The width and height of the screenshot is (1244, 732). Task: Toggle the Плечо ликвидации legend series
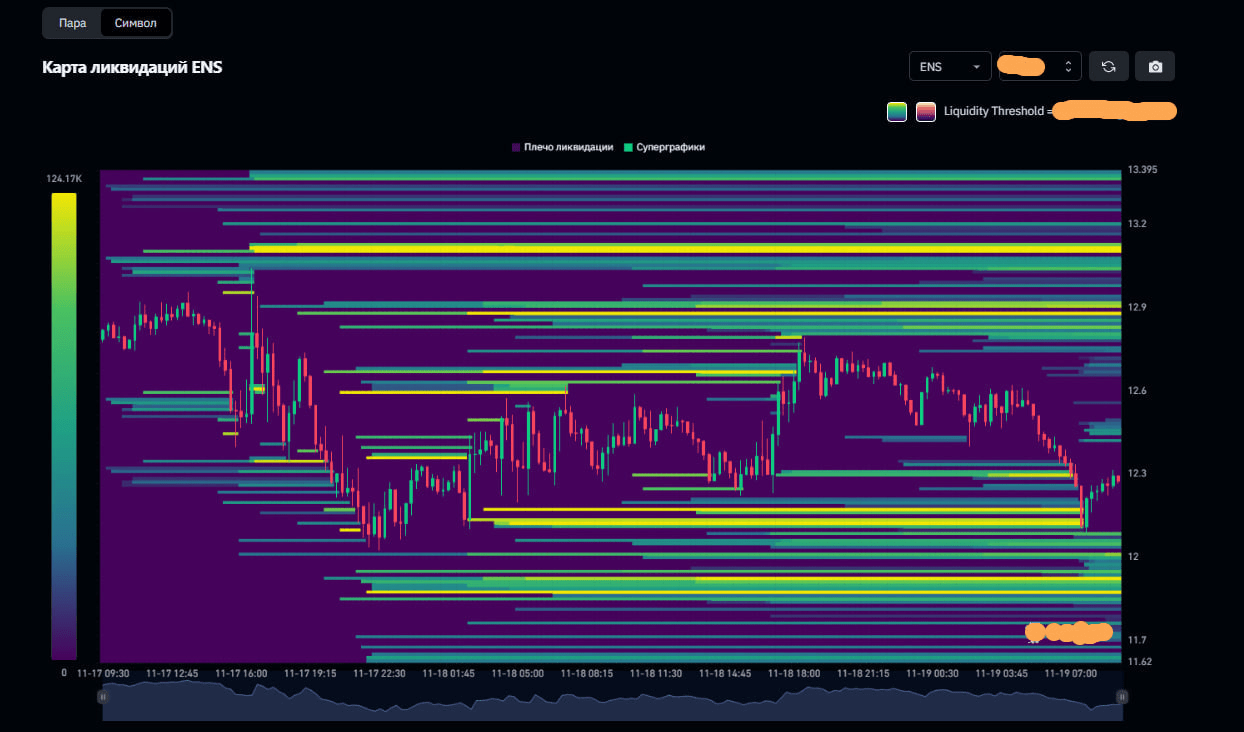[x=562, y=147]
